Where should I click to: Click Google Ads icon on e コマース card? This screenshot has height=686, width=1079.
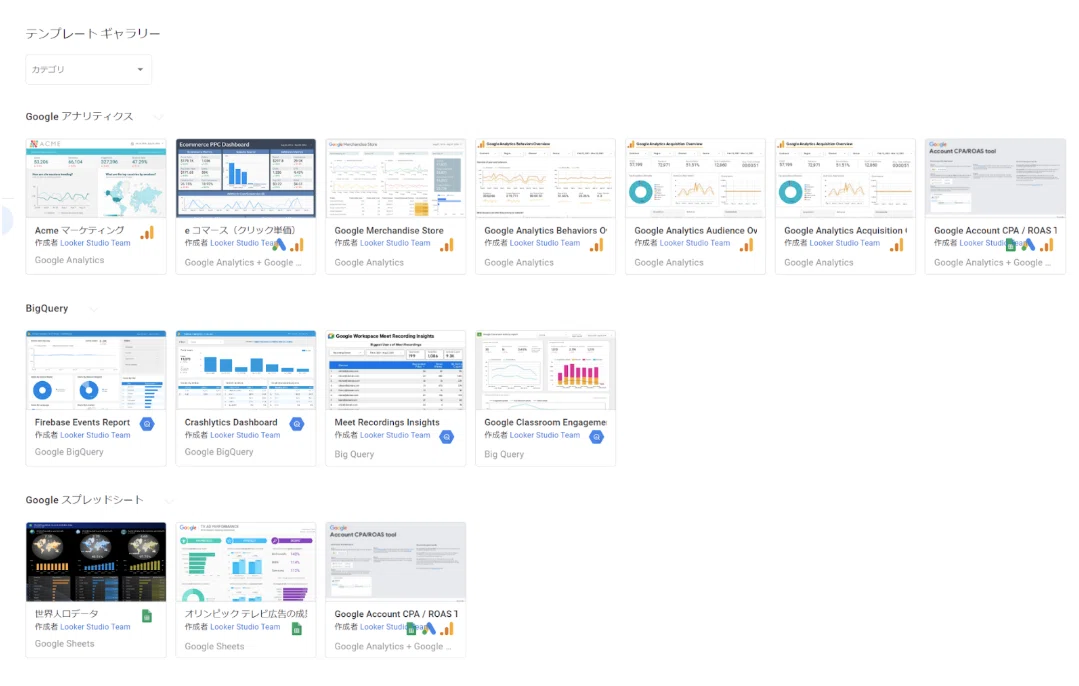[280, 244]
